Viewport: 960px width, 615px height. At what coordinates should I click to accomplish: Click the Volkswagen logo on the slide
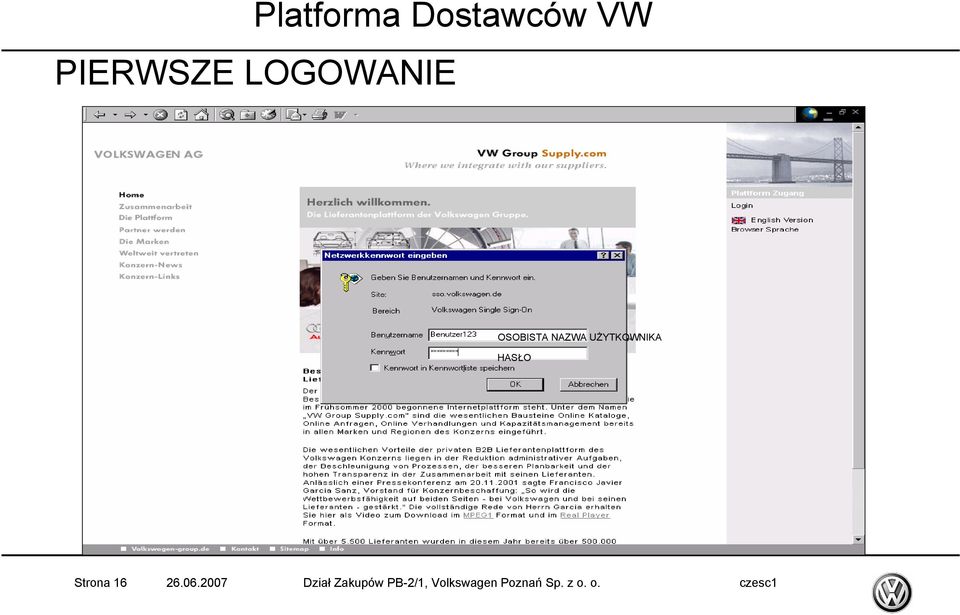click(891, 592)
